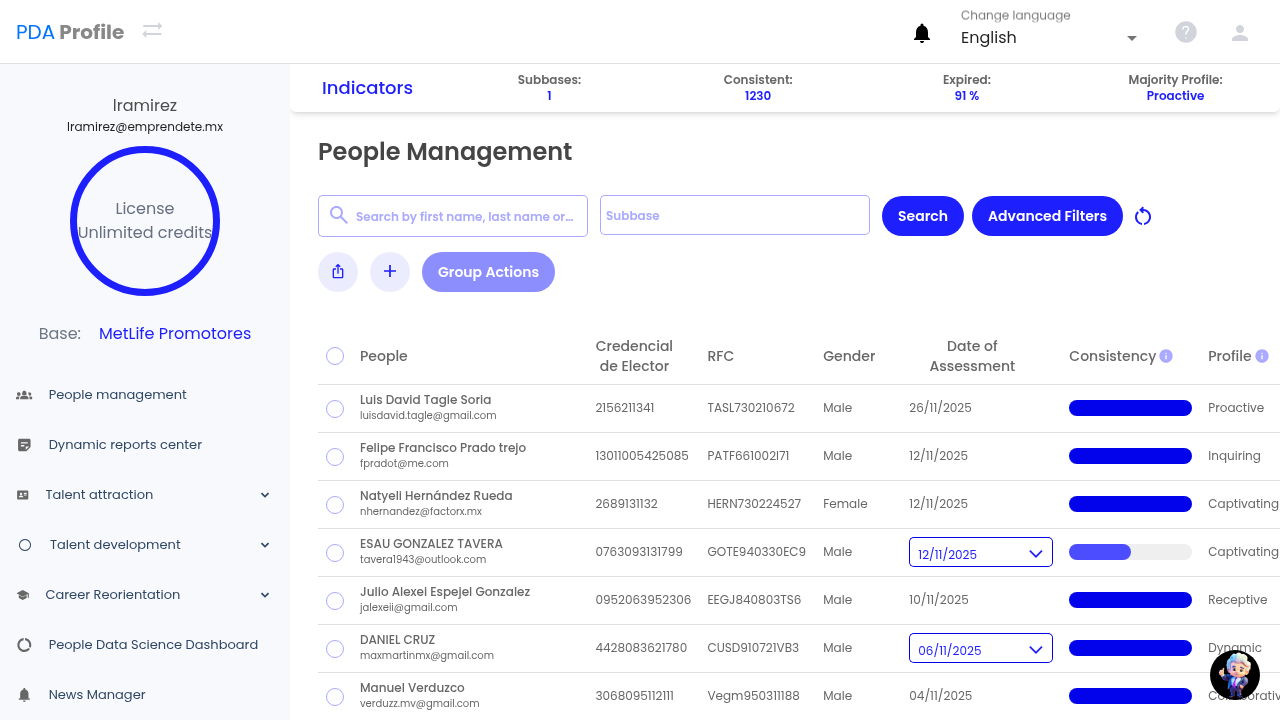
Task: Click the plus icon to add person
Action: point(390,272)
